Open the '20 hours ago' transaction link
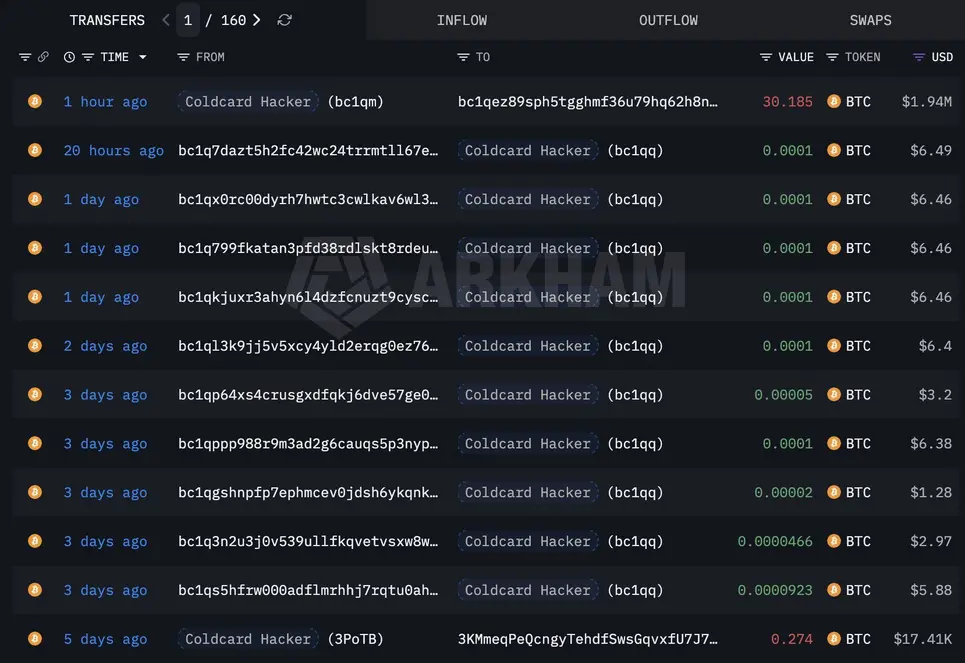This screenshot has height=663, width=965. (114, 150)
